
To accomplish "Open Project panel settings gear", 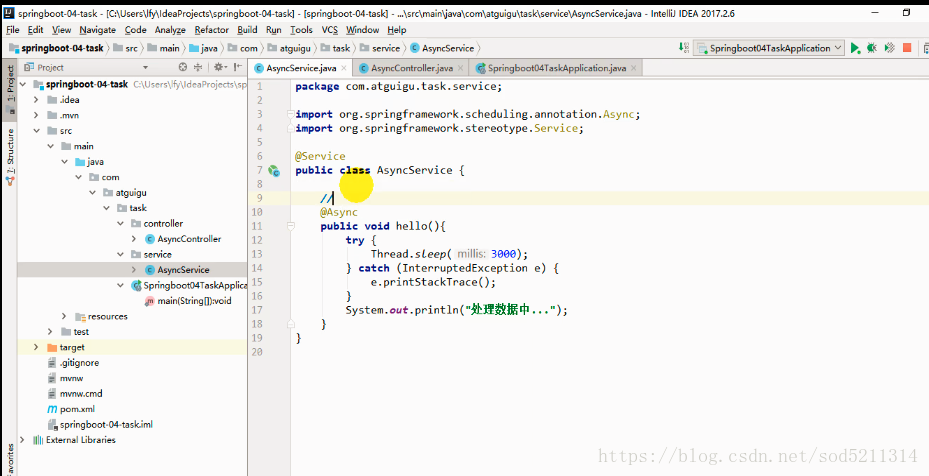I will click(218, 67).
